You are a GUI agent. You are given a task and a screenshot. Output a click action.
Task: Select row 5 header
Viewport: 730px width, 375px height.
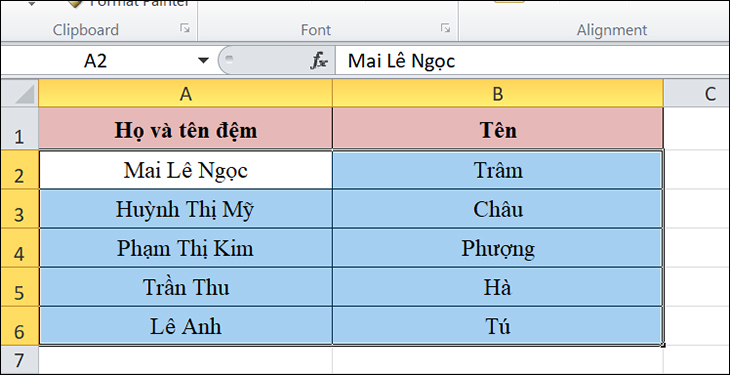20,287
